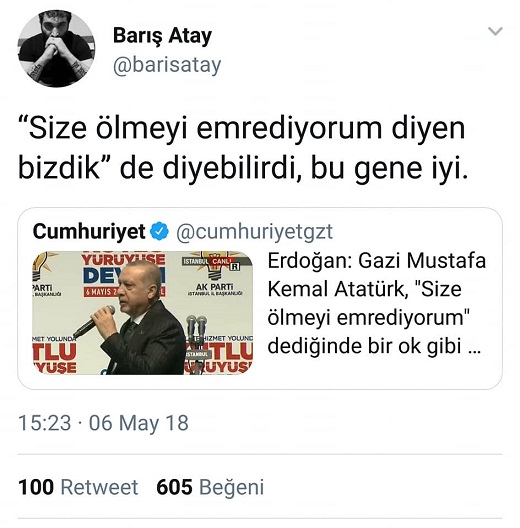Open the Erdoğan speech thumbnail image
Viewport: 520px width, 528px height.
tap(142, 313)
